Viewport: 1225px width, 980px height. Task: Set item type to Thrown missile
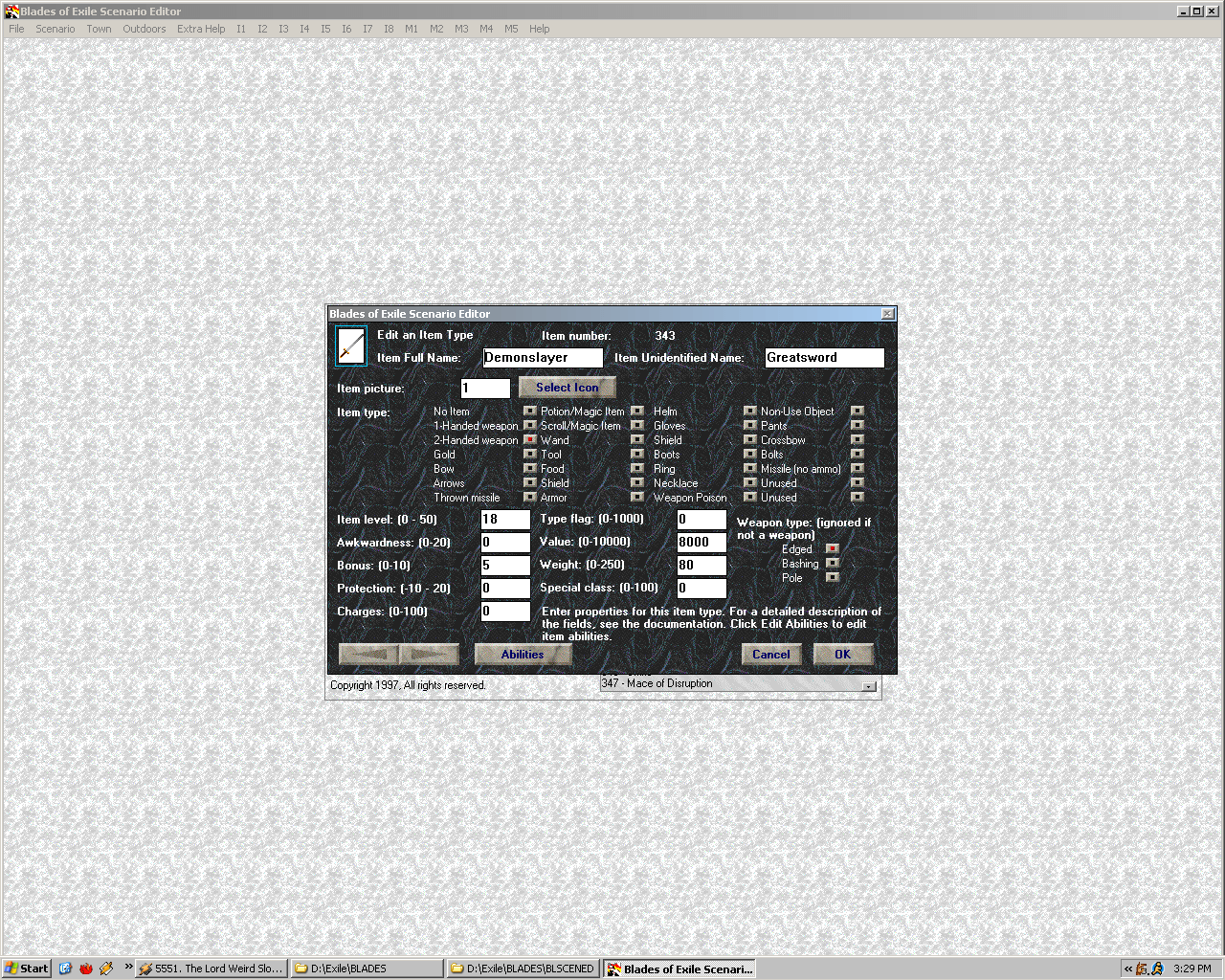point(529,498)
